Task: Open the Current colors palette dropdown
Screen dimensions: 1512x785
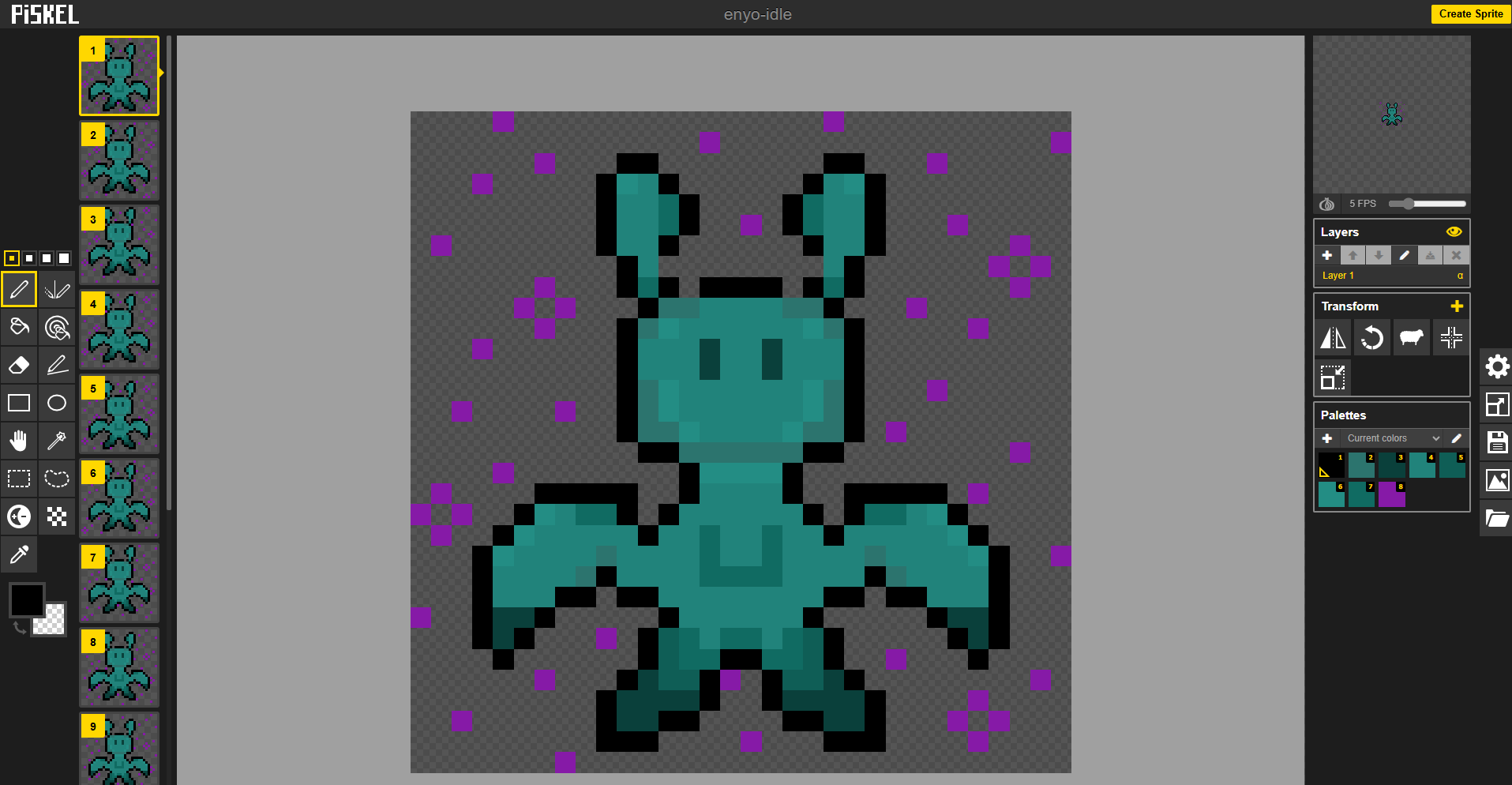Action: pyautogui.click(x=1393, y=438)
